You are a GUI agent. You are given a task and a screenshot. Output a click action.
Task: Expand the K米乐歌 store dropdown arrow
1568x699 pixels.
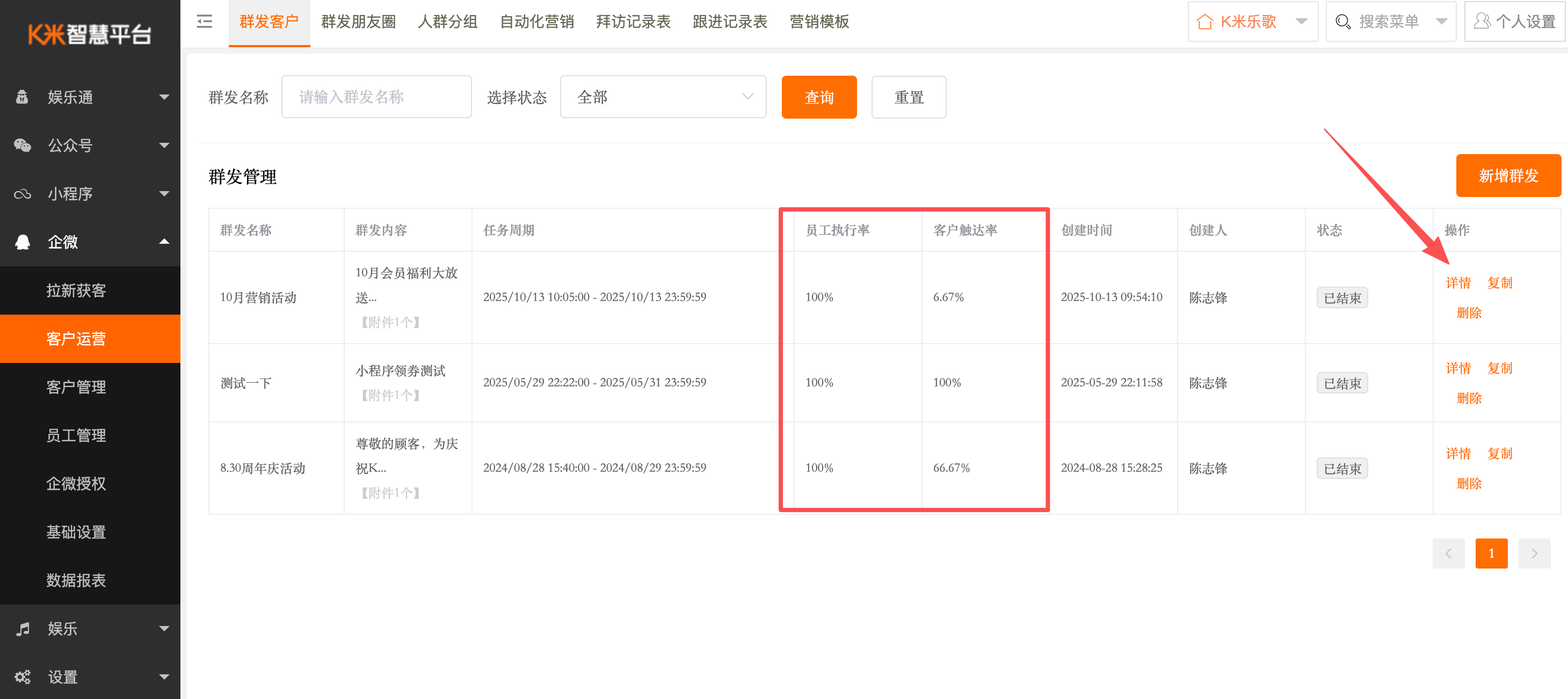[x=1302, y=22]
